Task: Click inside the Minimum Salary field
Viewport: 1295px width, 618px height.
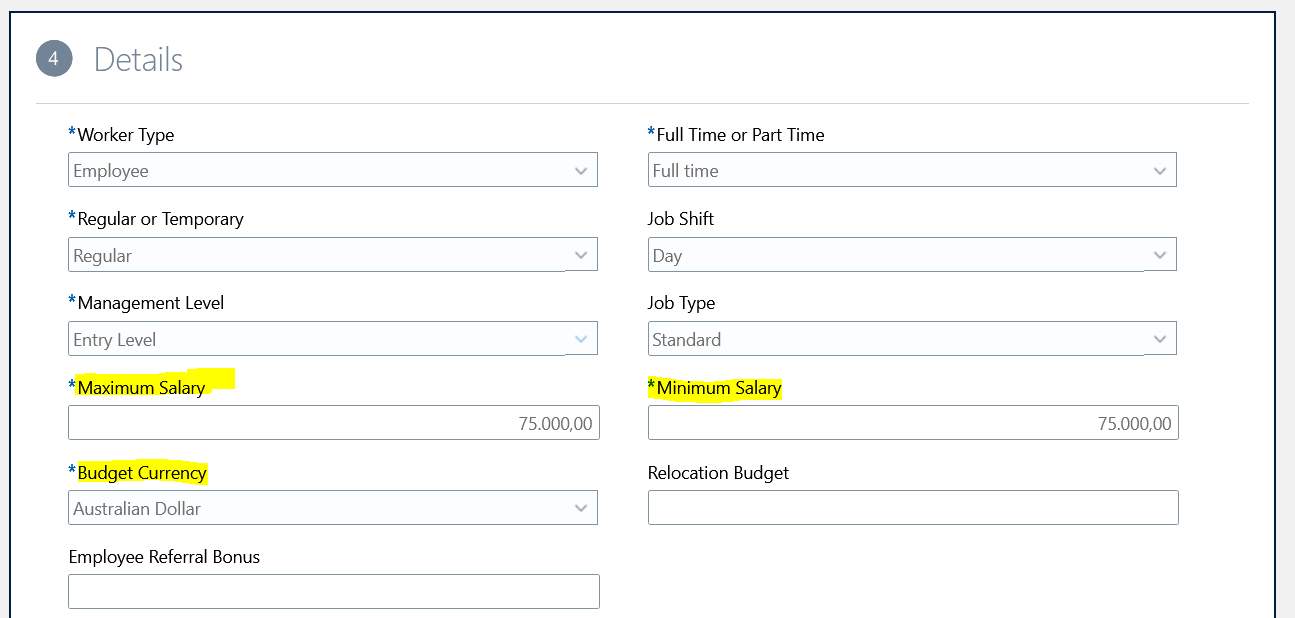Action: tap(913, 422)
